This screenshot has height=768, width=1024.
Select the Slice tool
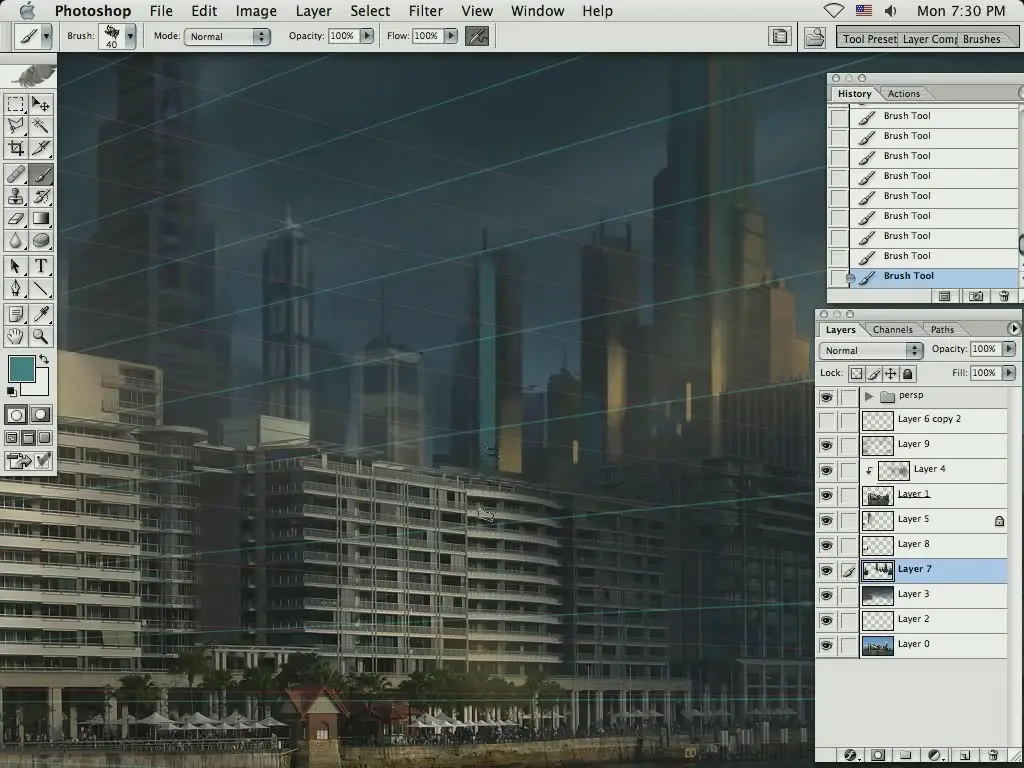point(40,148)
